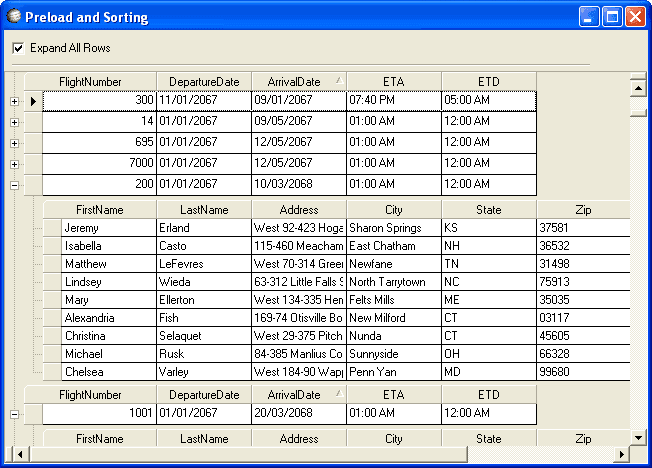Select city Sharon Springs cell

click(x=394, y=228)
